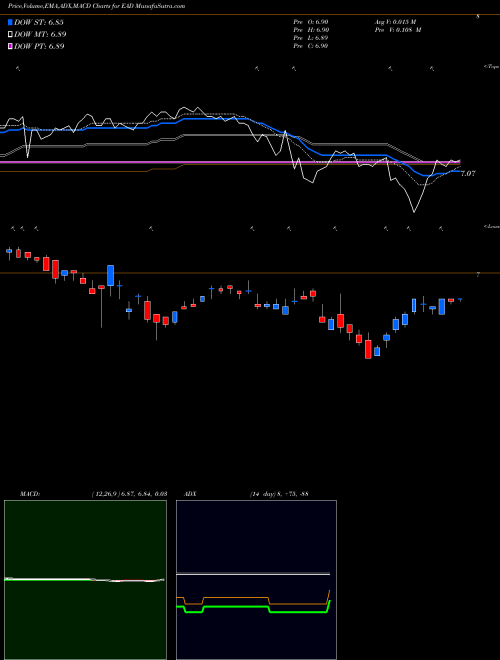Click the '<Lows' marker label
The height and width of the screenshot is (660, 500).
pos(492,227)
